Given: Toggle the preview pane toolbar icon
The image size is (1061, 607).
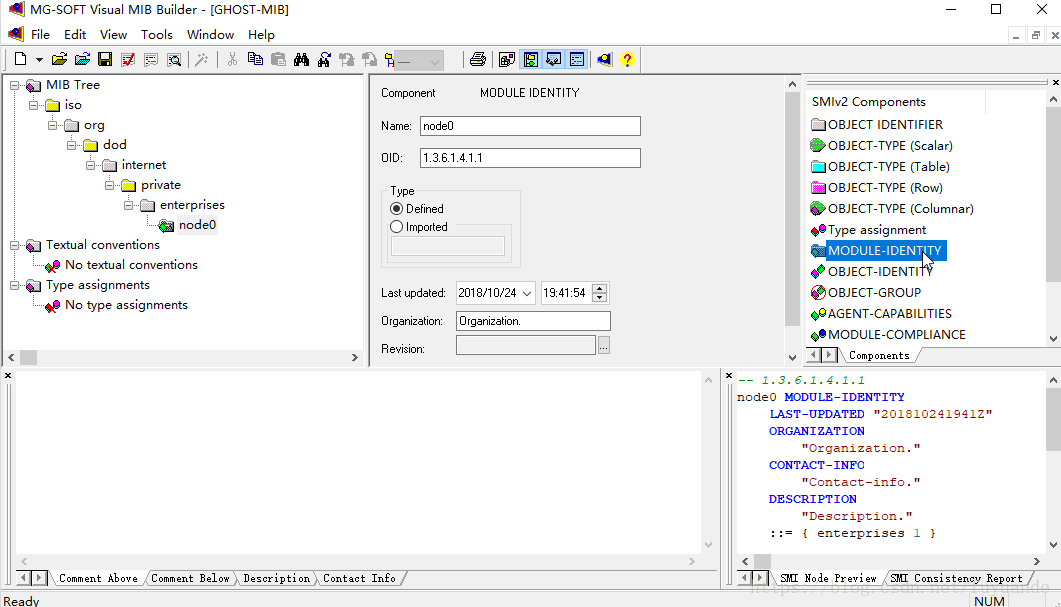Looking at the screenshot, I should tap(577, 60).
